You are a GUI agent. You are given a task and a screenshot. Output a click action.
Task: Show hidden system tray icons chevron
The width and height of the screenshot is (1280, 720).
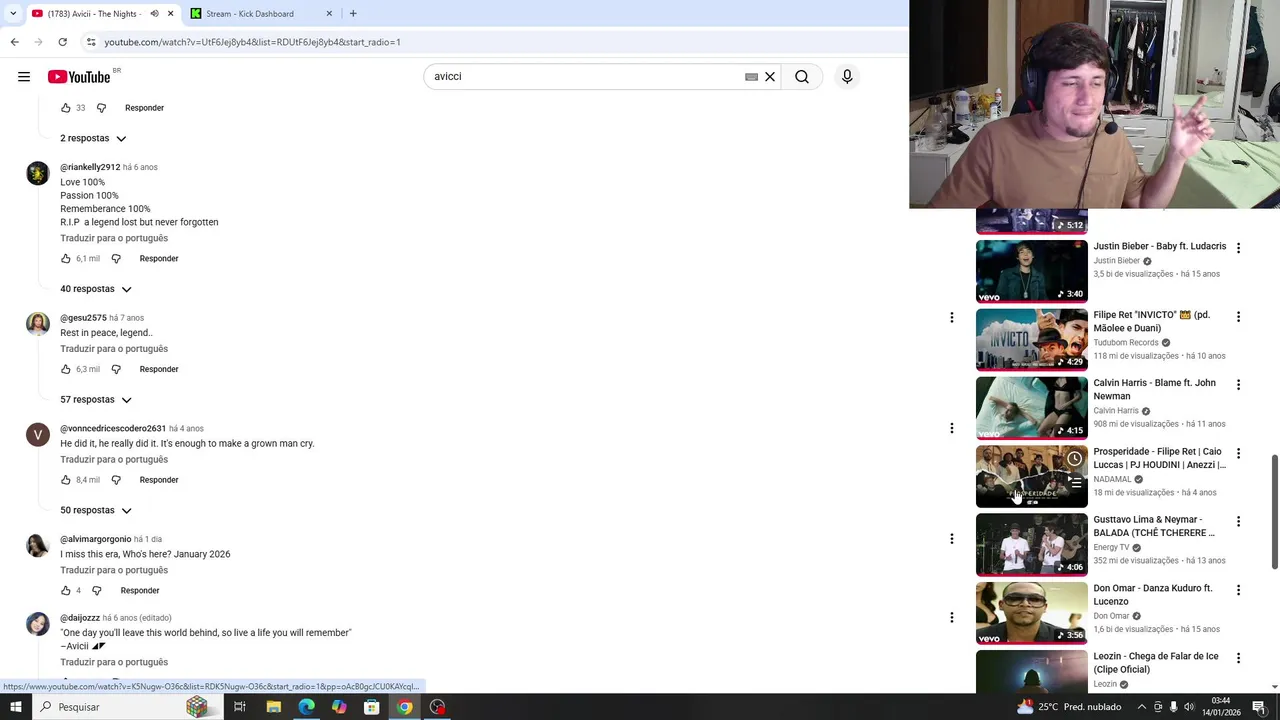pyautogui.click(x=1141, y=707)
